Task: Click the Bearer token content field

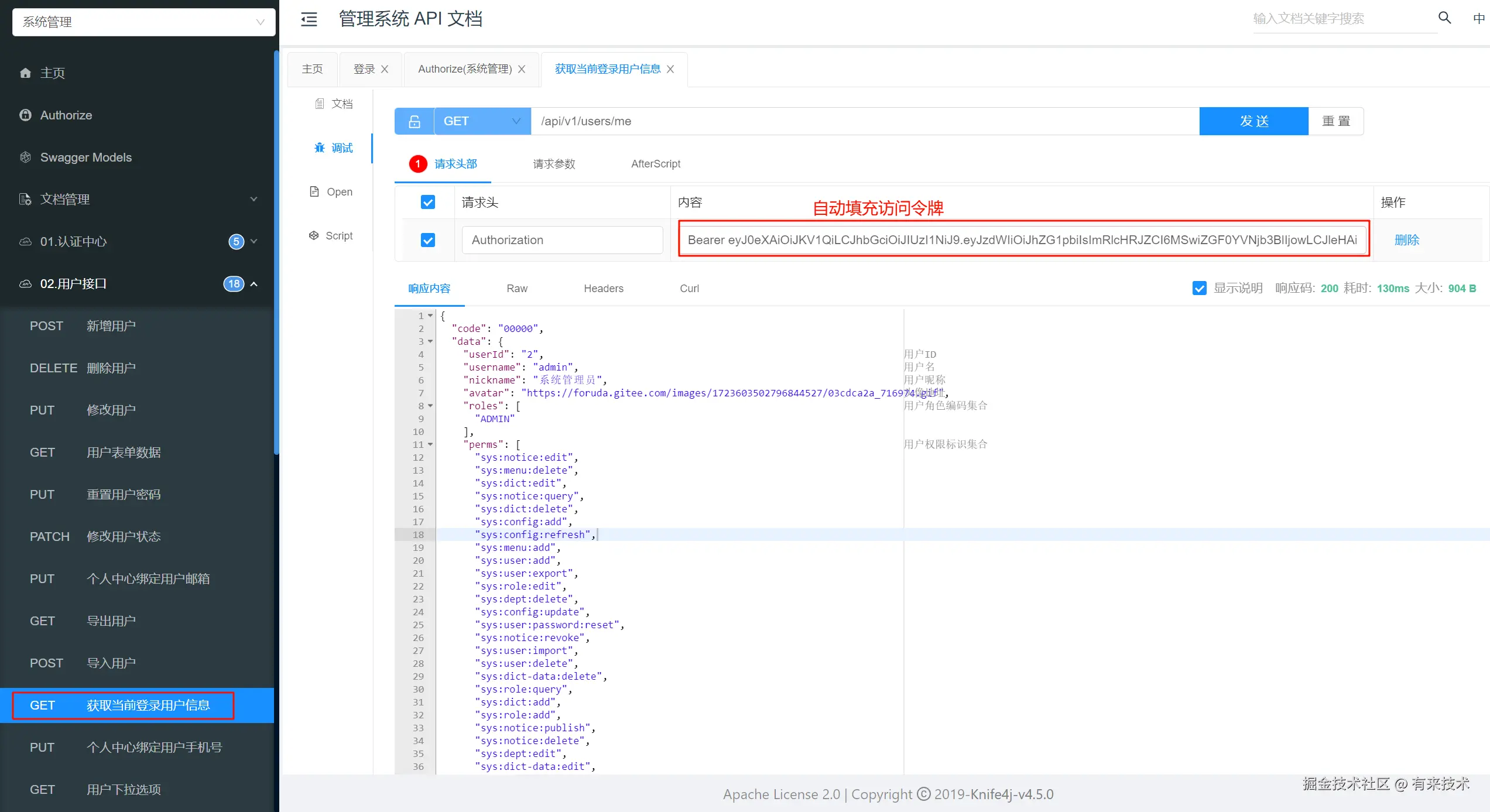Action: click(x=1022, y=240)
